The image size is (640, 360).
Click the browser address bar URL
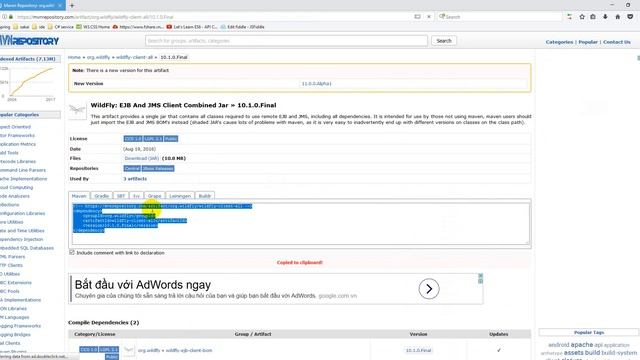(x=96, y=17)
